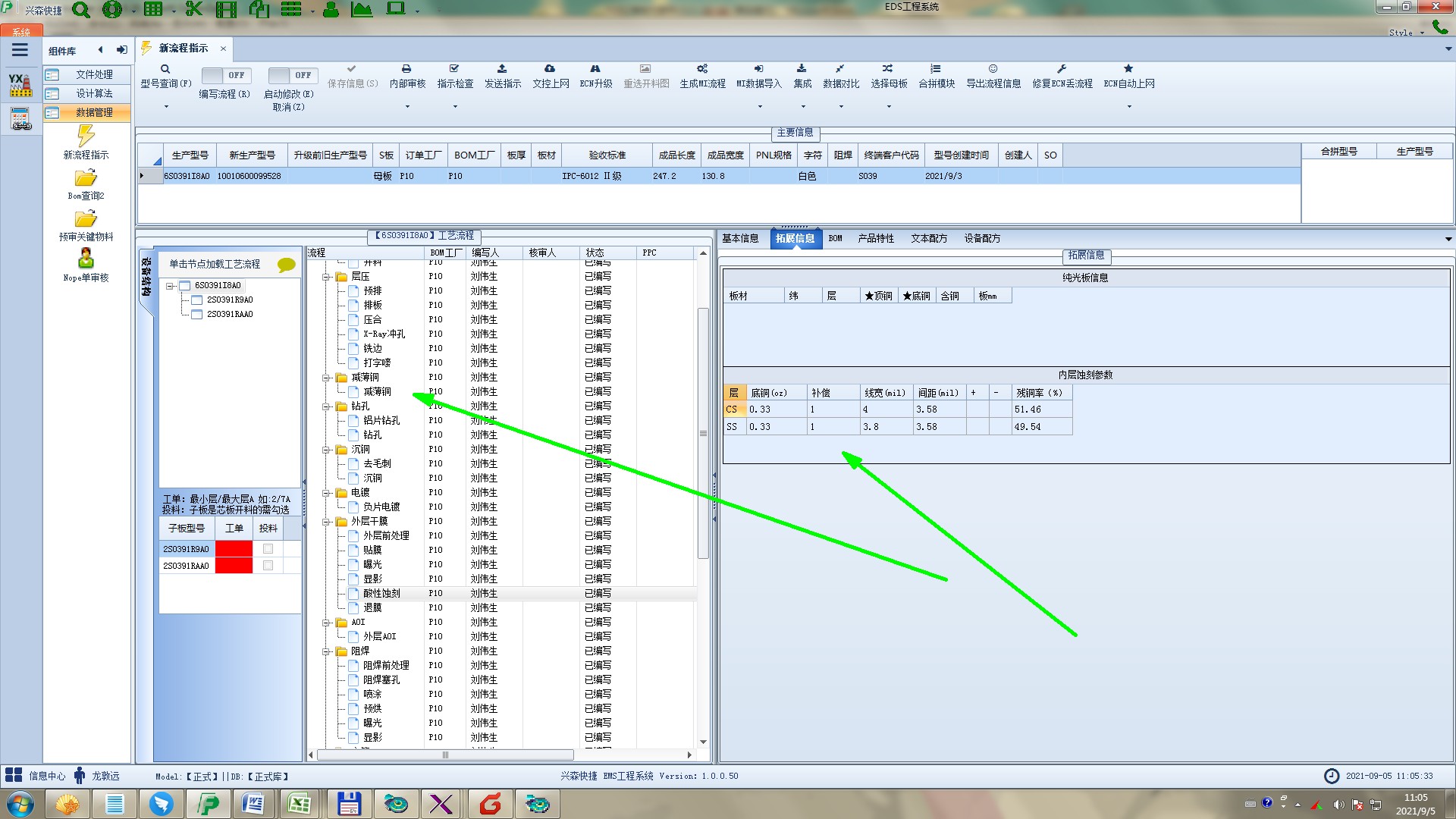Viewport: 1456px width, 819px height.
Task: Tick 投料 checkbox for row 2S0391RAA0
Action: click(x=268, y=566)
